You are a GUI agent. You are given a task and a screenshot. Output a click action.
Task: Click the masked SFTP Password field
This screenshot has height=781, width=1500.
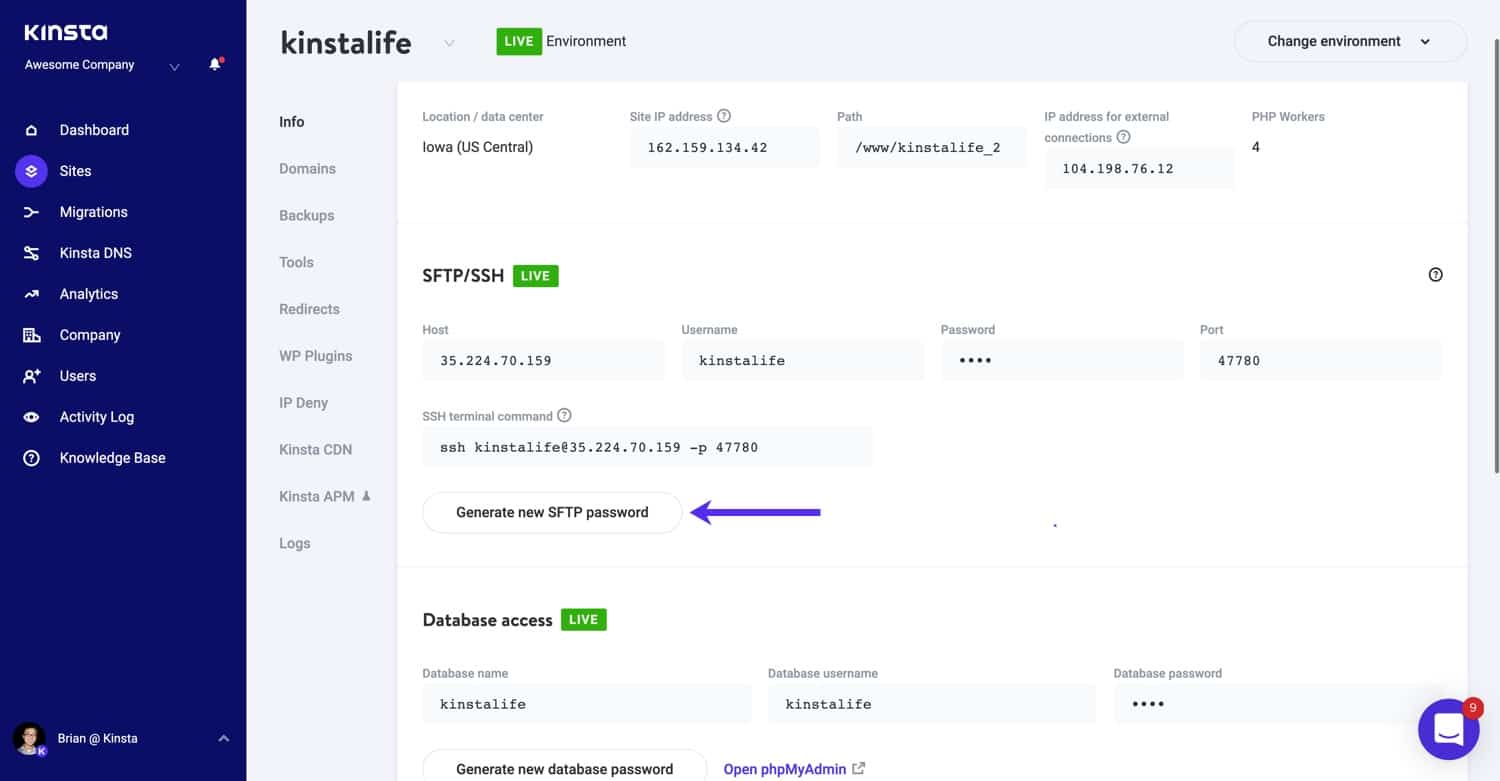(1061, 360)
